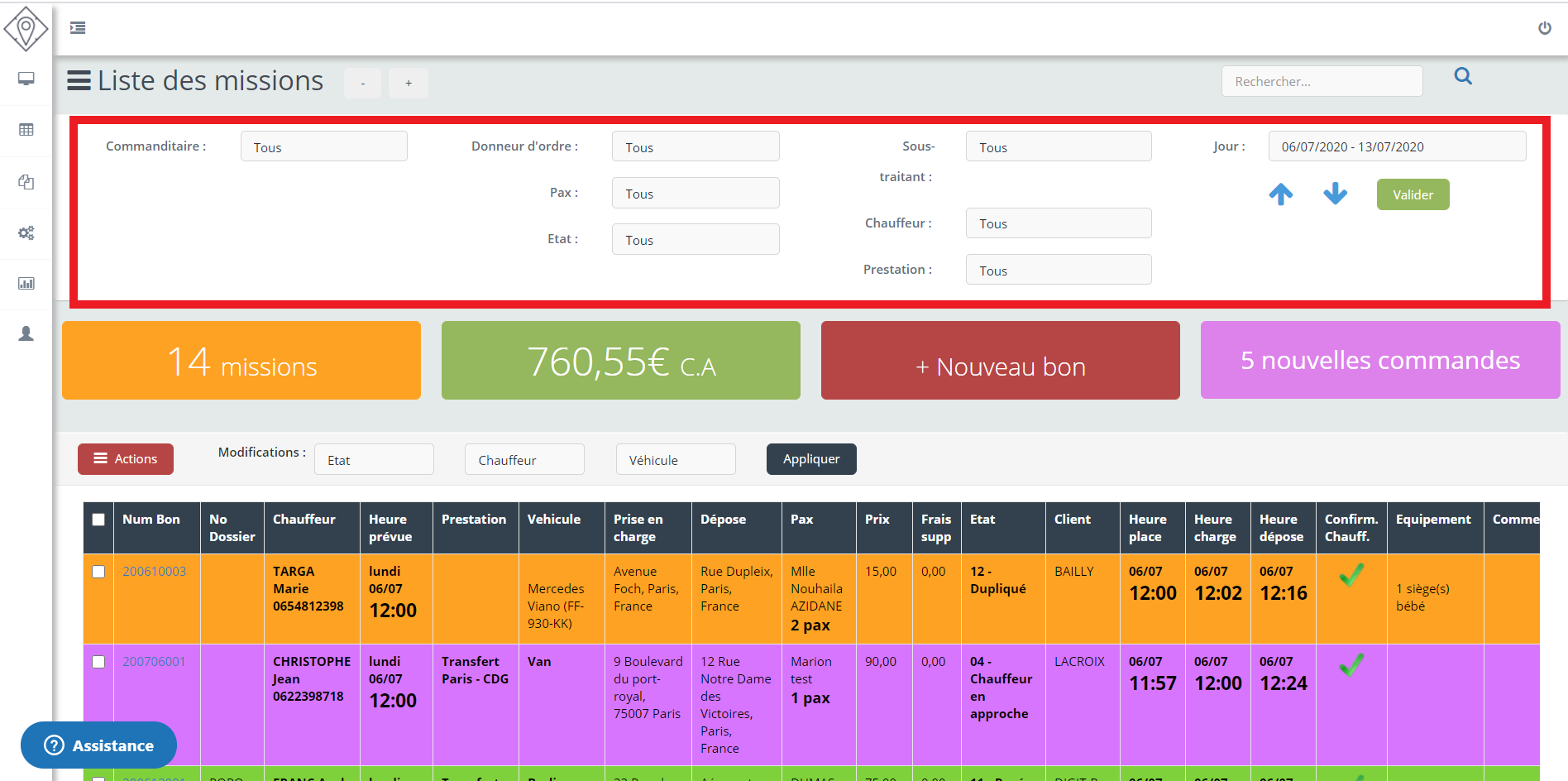Click the green Valider button

(1413, 195)
